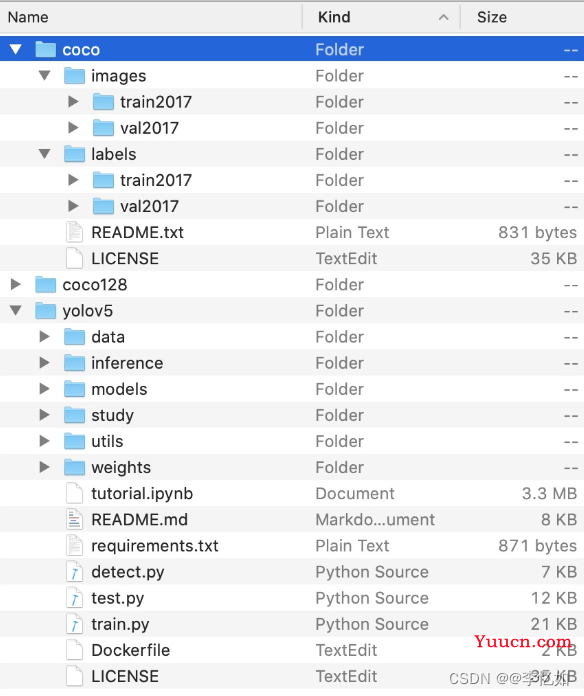
Task: Expand the coco128 folder triangle
Action: coord(16,284)
